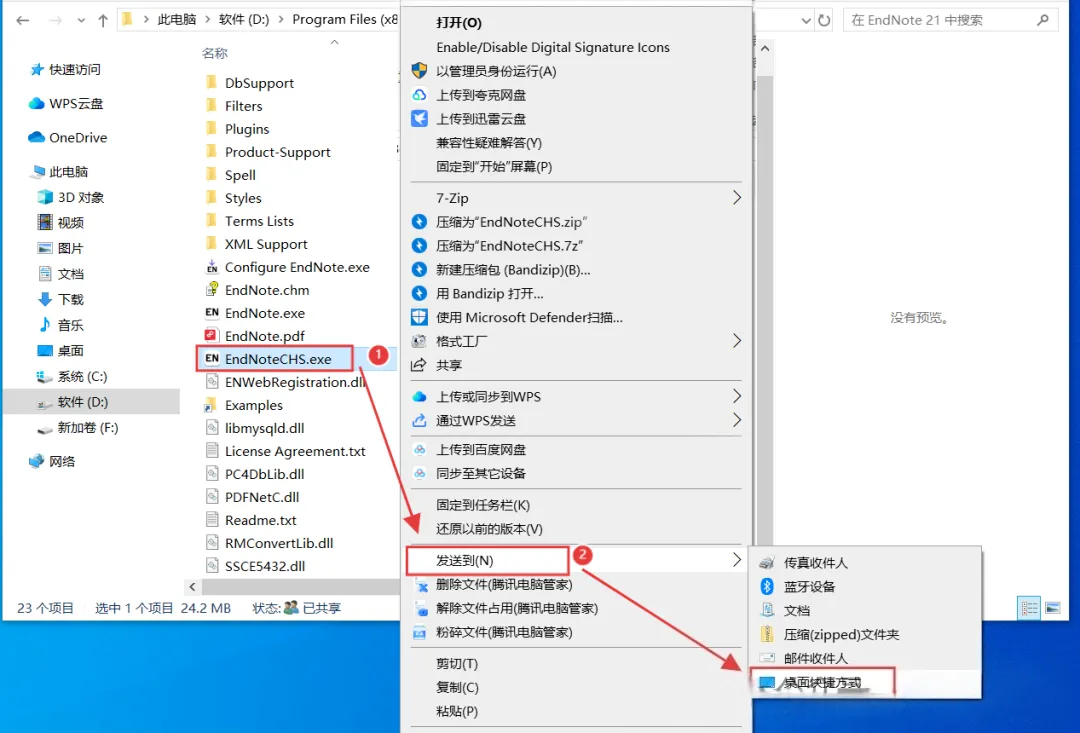Select 网络 in navigation pane

(62, 462)
